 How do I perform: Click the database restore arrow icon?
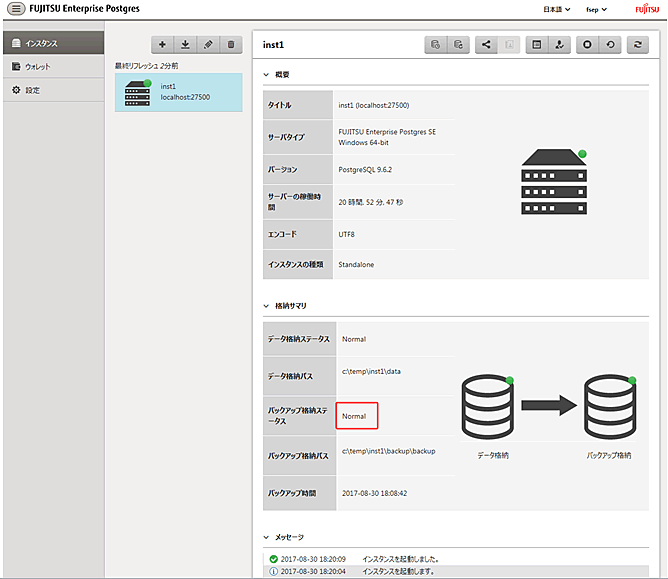[458, 45]
